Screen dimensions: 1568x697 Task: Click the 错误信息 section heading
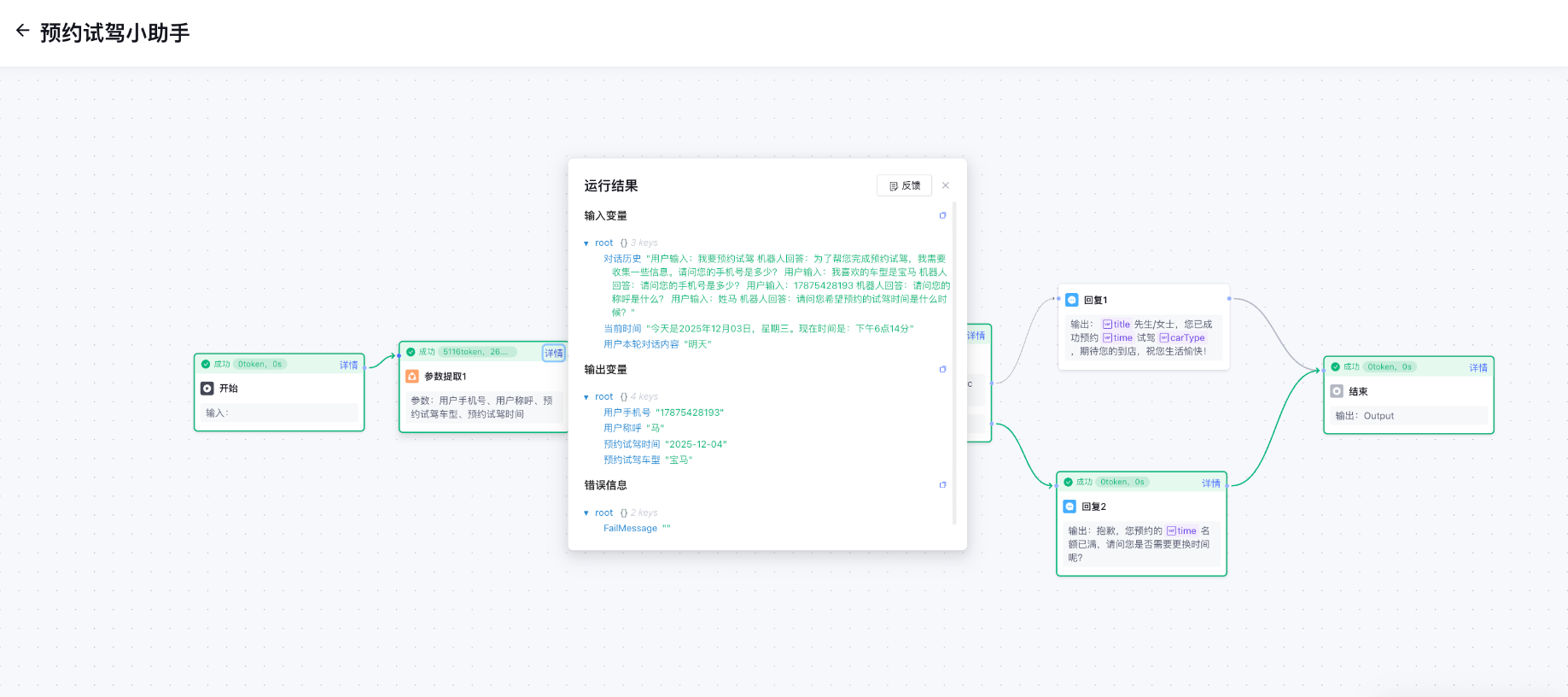point(605,485)
